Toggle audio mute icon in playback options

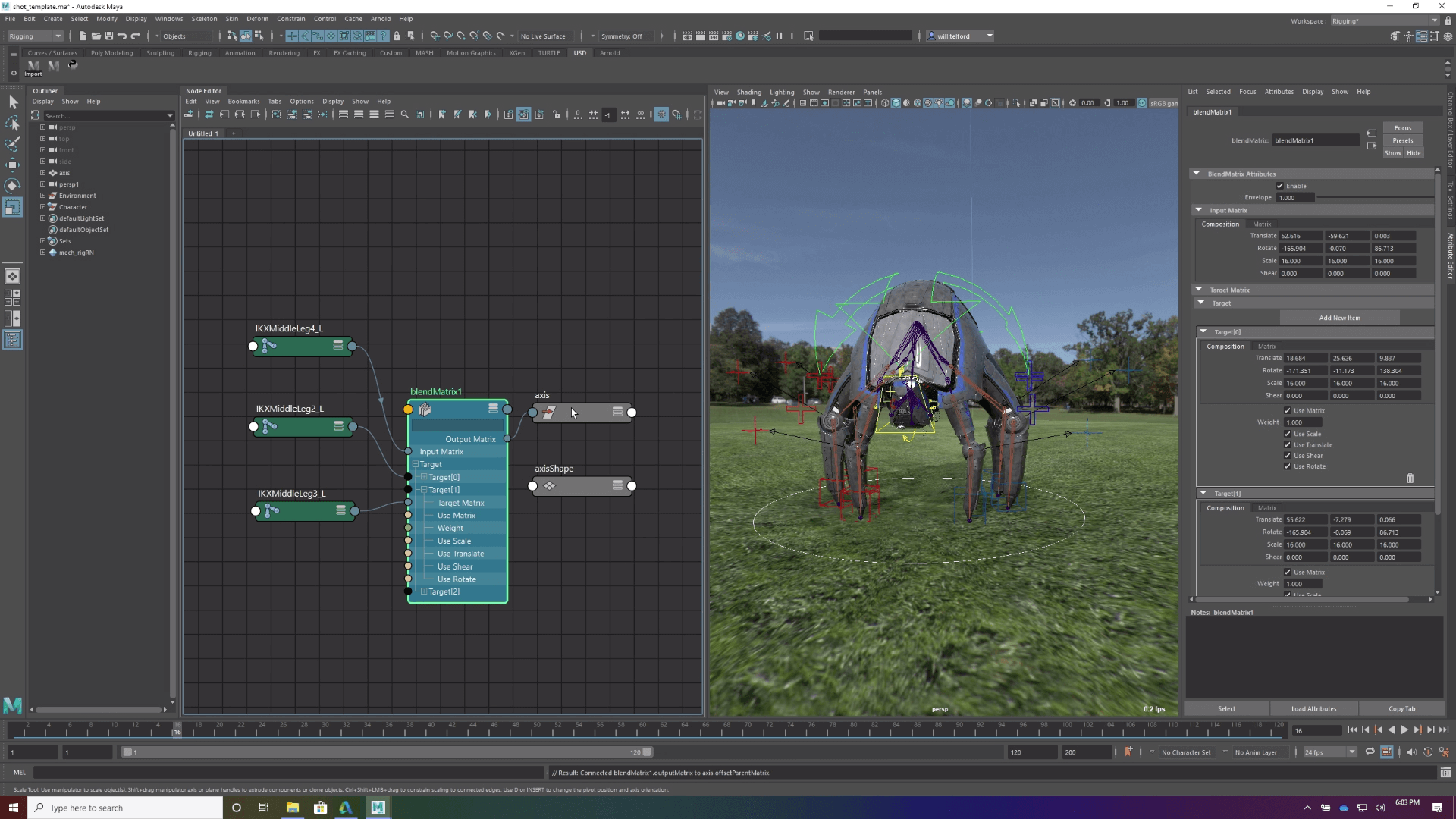[1411, 752]
